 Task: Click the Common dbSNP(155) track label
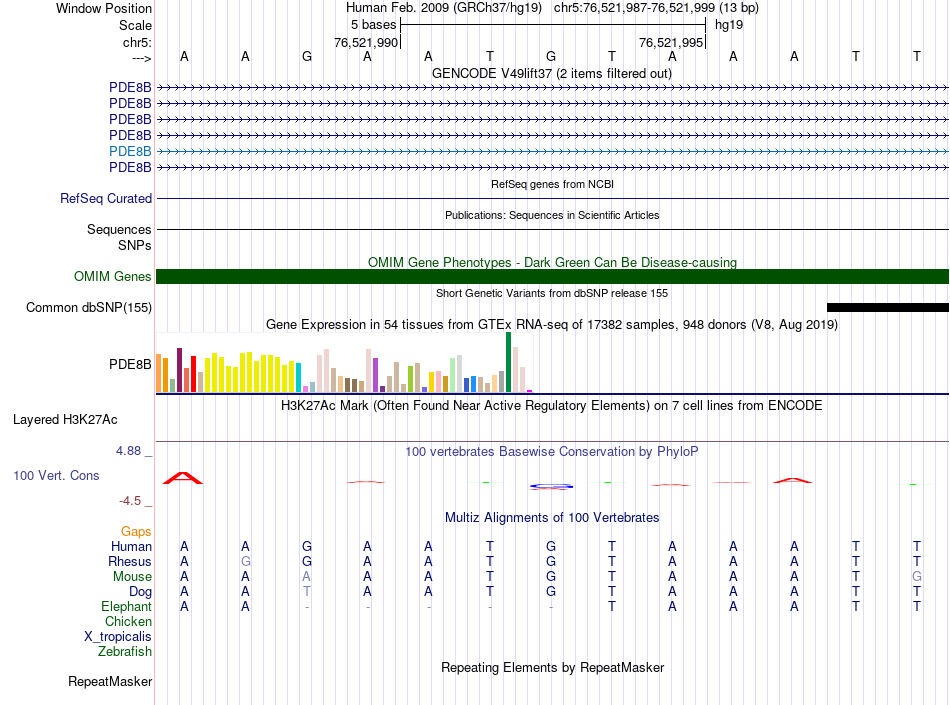(89, 308)
